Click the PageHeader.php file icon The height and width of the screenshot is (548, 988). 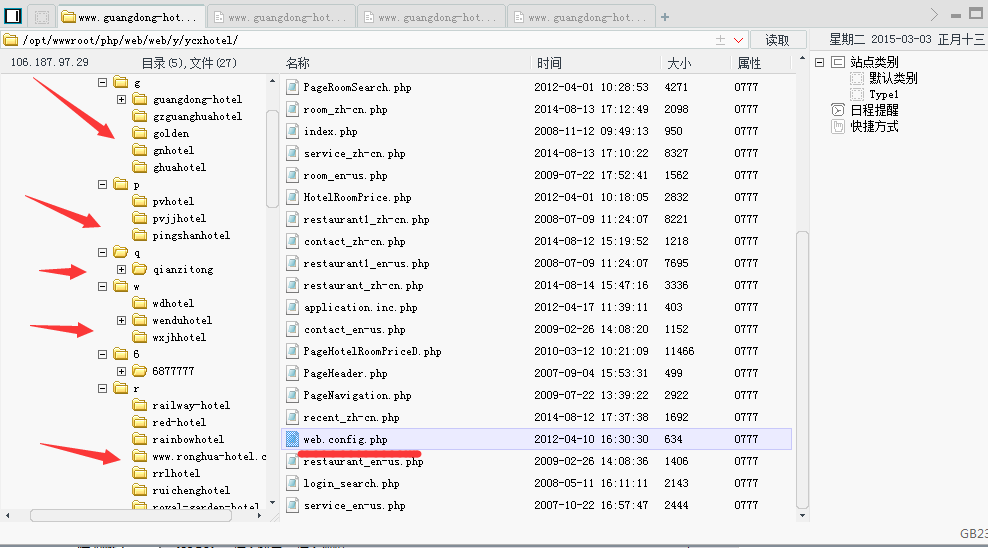click(292, 373)
